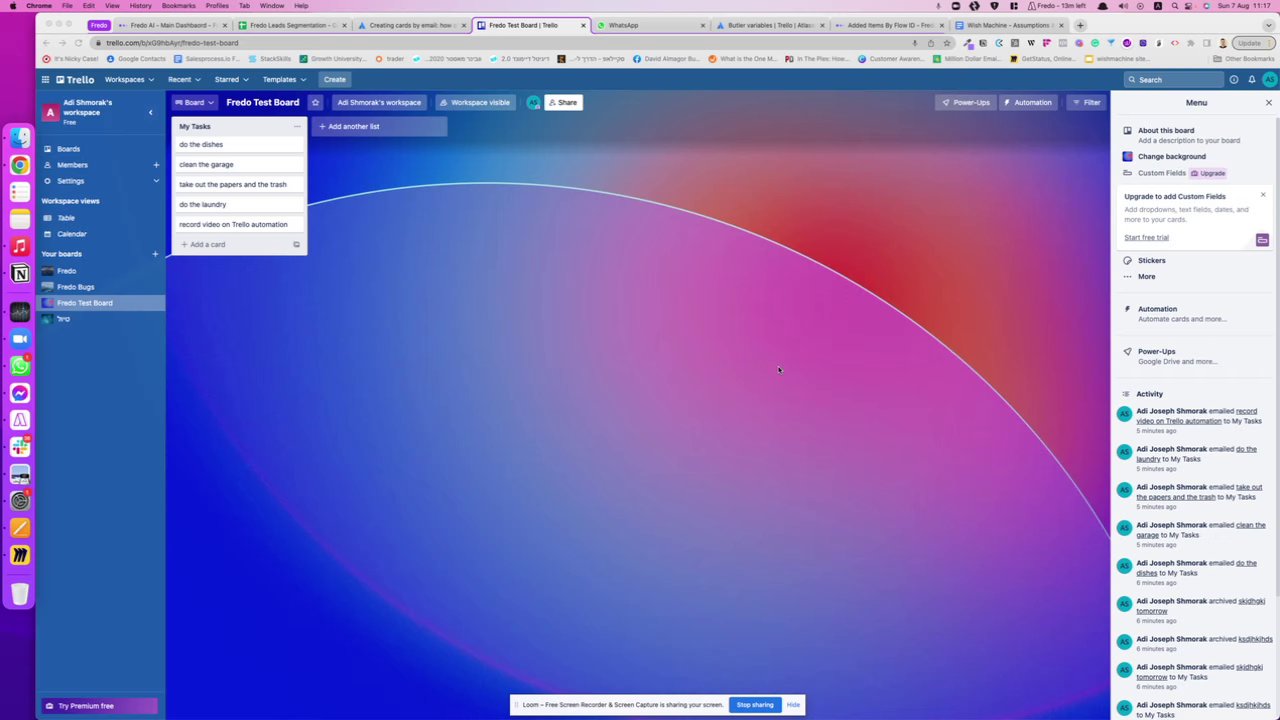Click Add another list
This screenshot has width=1280, height=720.
[x=379, y=126]
